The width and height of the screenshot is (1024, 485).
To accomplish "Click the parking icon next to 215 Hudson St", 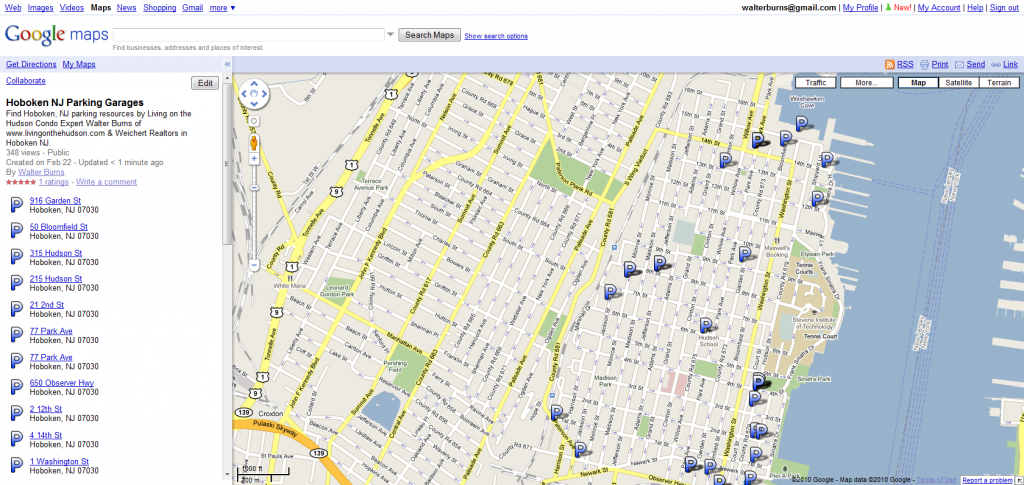I will click(x=16, y=283).
